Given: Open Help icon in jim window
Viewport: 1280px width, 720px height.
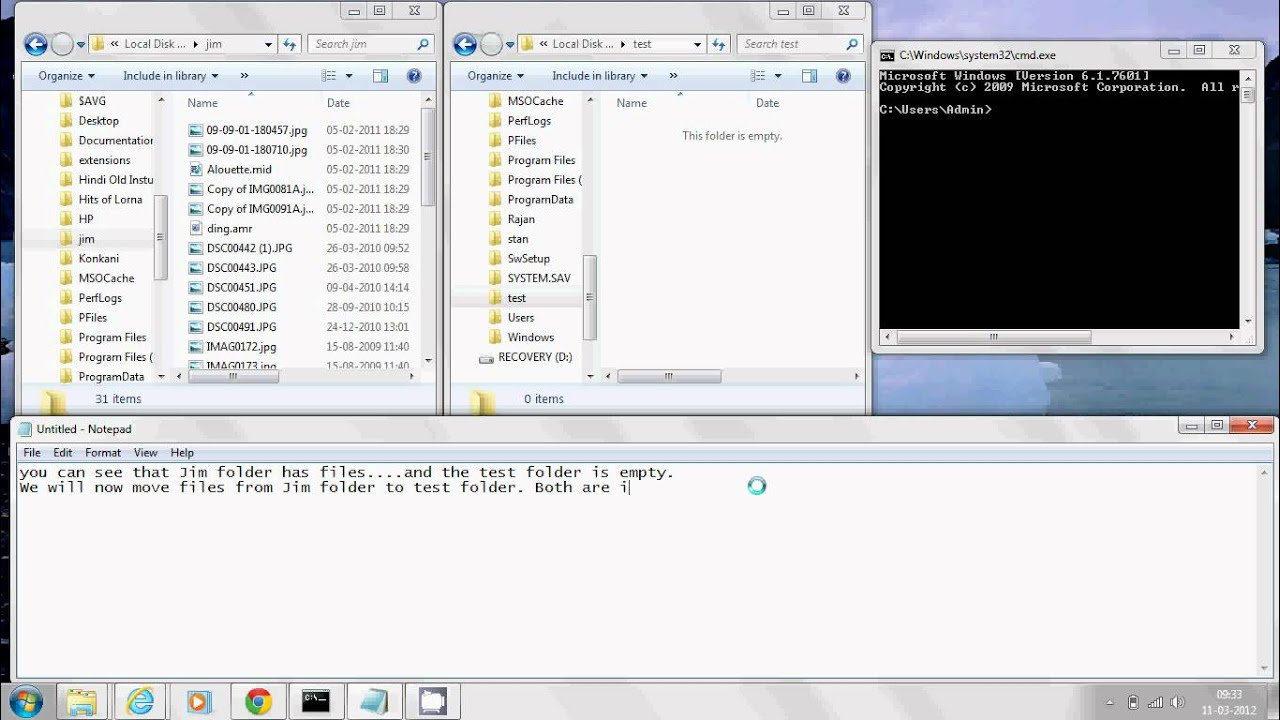Looking at the screenshot, I should (414, 76).
